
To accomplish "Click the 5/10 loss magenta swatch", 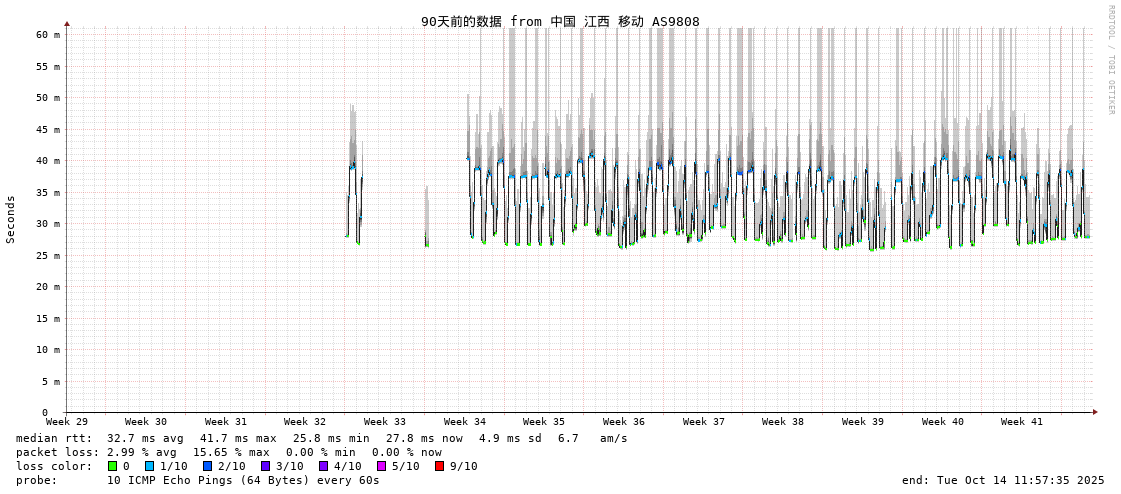I will 381,466.
